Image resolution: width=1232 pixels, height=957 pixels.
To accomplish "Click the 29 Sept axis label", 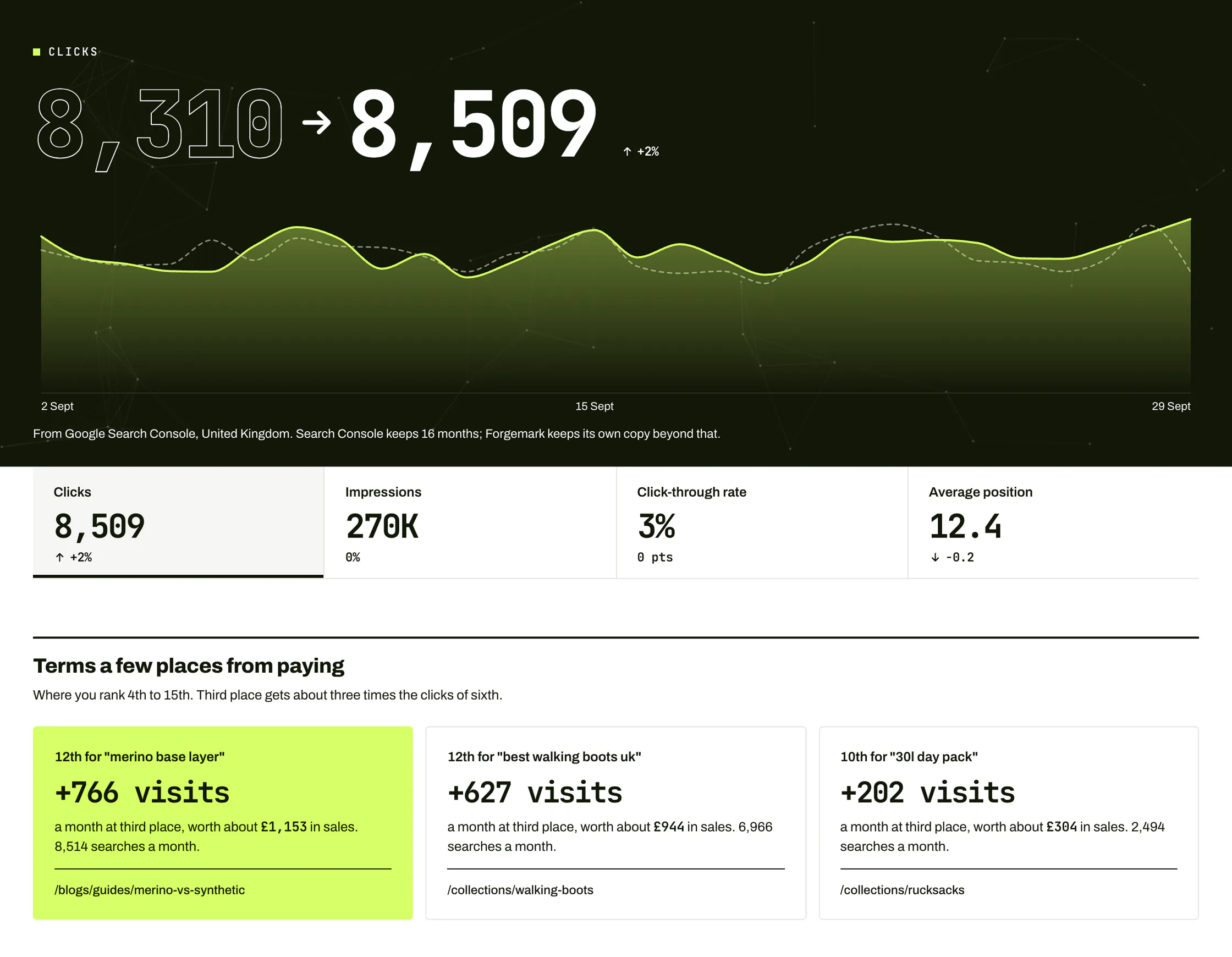I will (x=1170, y=406).
